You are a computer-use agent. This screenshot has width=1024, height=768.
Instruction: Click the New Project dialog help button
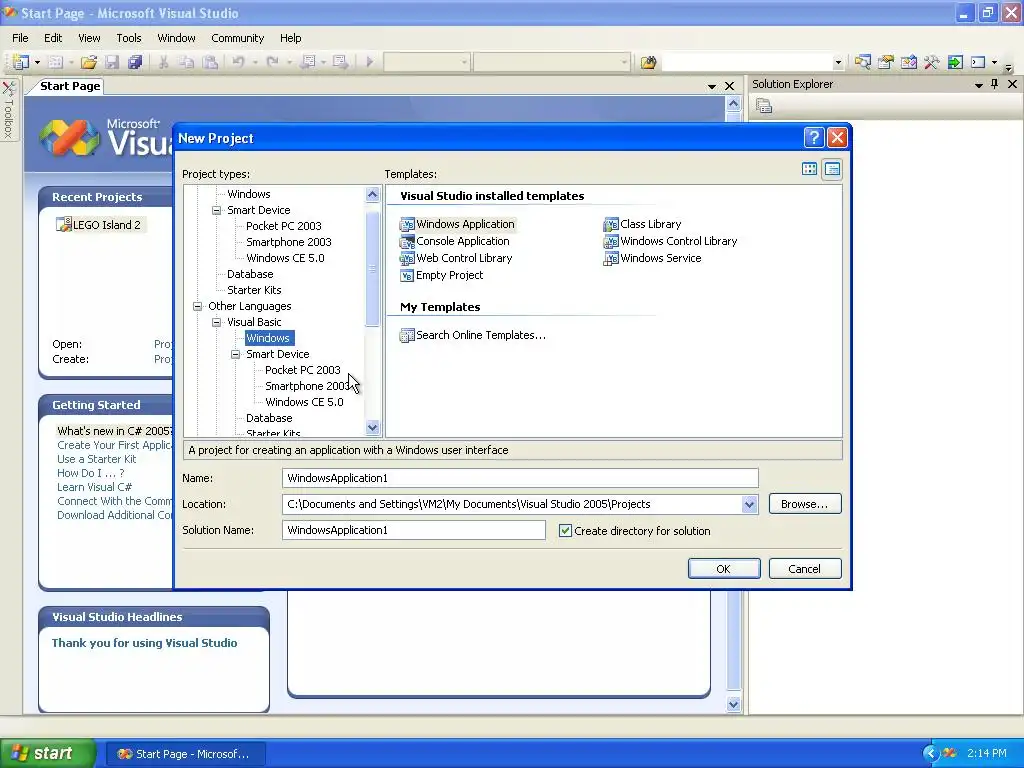814,138
